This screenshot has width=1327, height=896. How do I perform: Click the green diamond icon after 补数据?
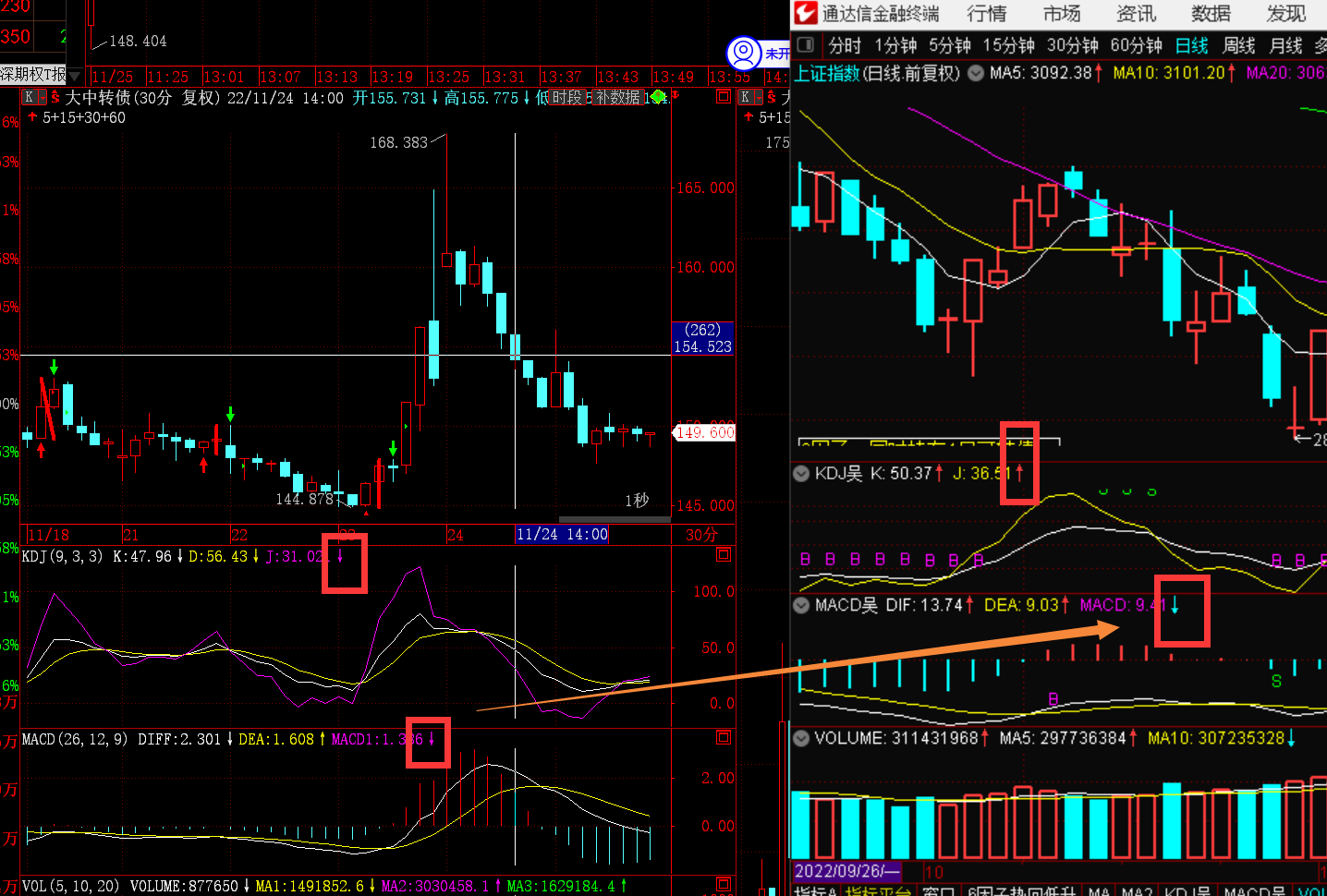pos(658,97)
